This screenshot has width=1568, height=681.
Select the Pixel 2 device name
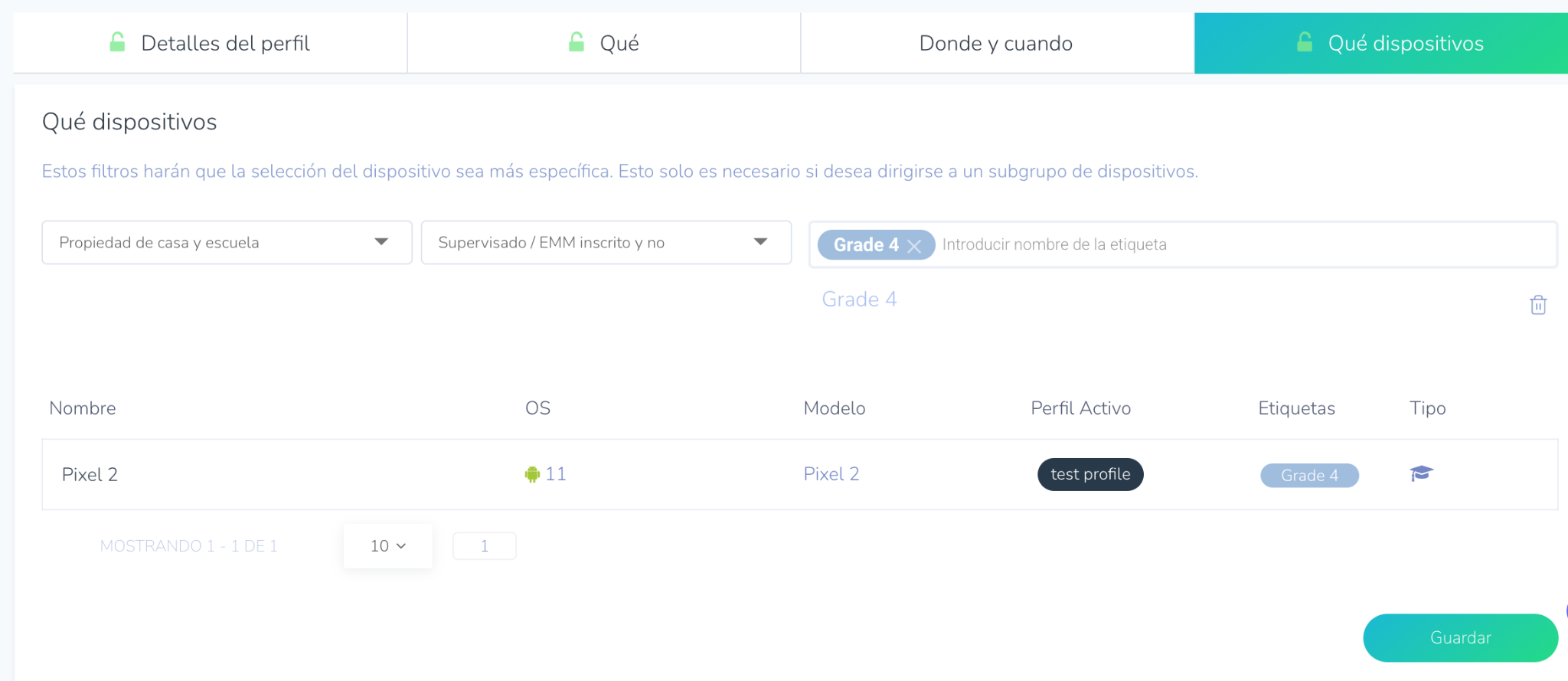(x=90, y=475)
